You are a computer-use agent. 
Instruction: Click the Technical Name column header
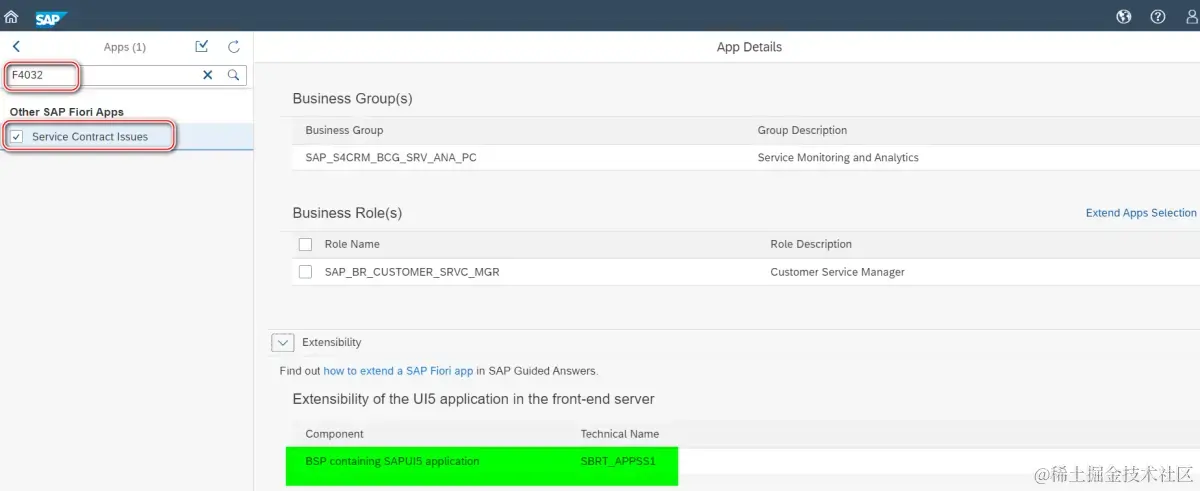click(620, 434)
